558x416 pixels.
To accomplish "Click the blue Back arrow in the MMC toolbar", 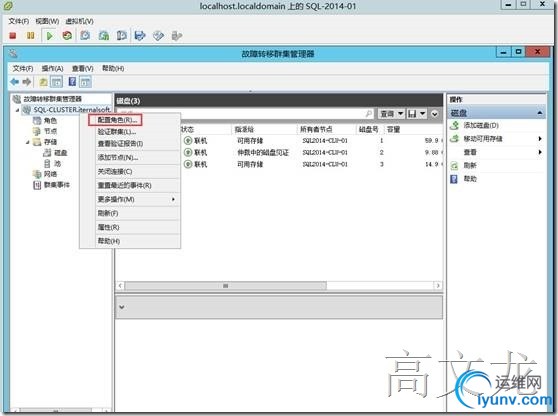I will click(x=15, y=82).
